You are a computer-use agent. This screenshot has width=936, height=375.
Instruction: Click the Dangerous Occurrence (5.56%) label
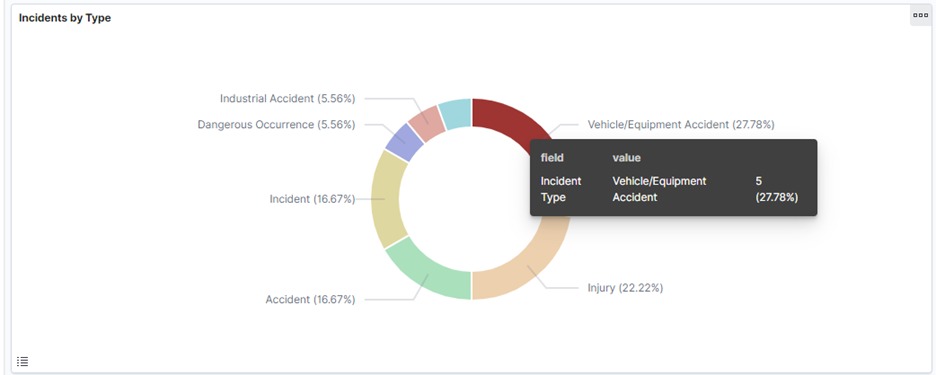(276, 125)
